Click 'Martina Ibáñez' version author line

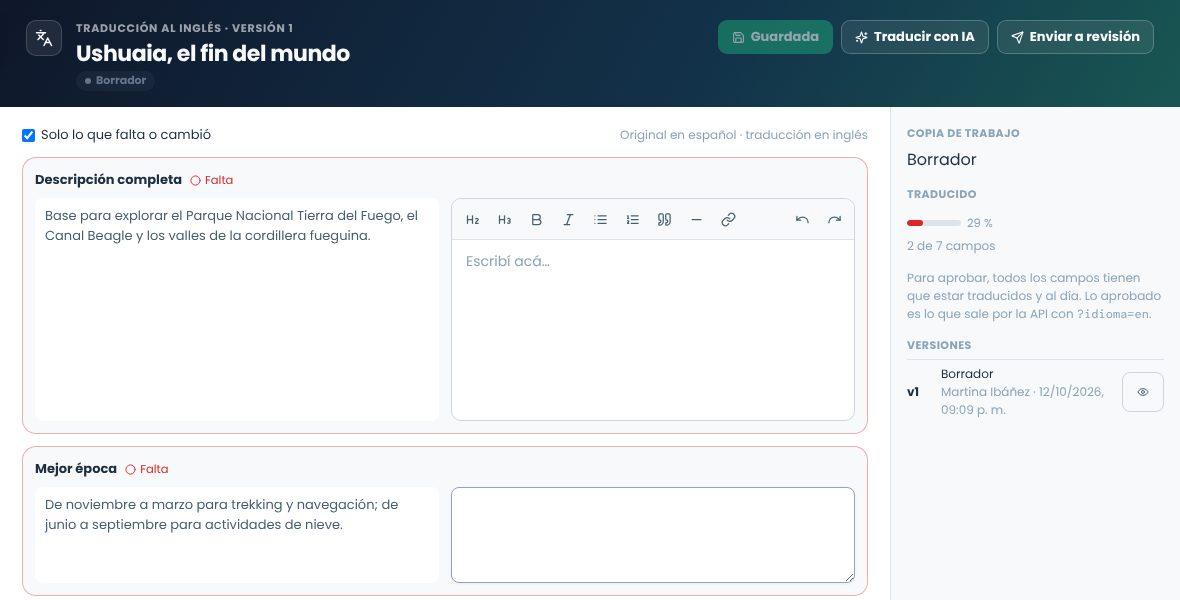(1022, 401)
